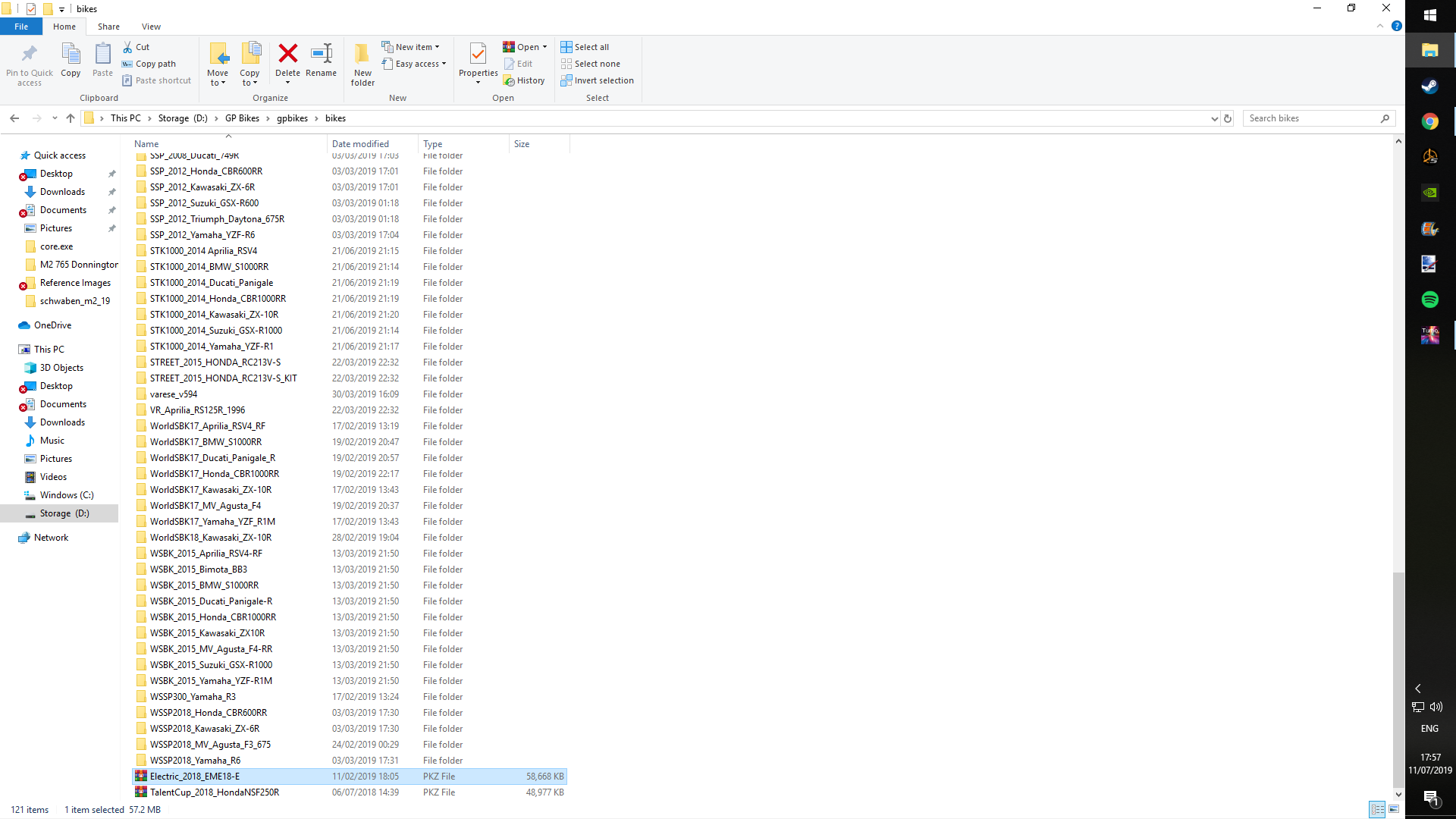This screenshot has width=1456, height=819.
Task: Select WSSP300_Yamaha_R3 folder
Action: click(193, 697)
